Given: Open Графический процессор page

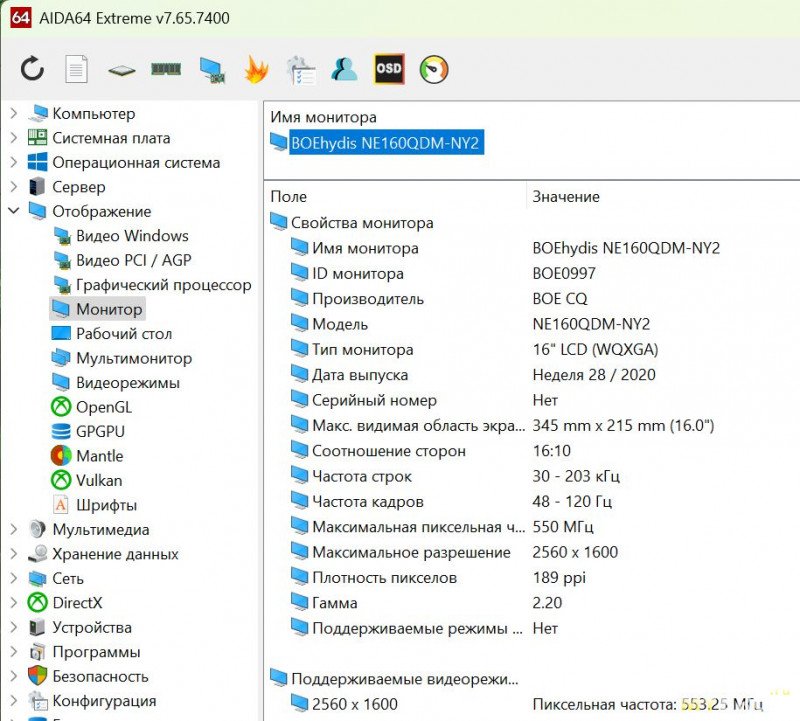Looking at the screenshot, I should coord(152,285).
